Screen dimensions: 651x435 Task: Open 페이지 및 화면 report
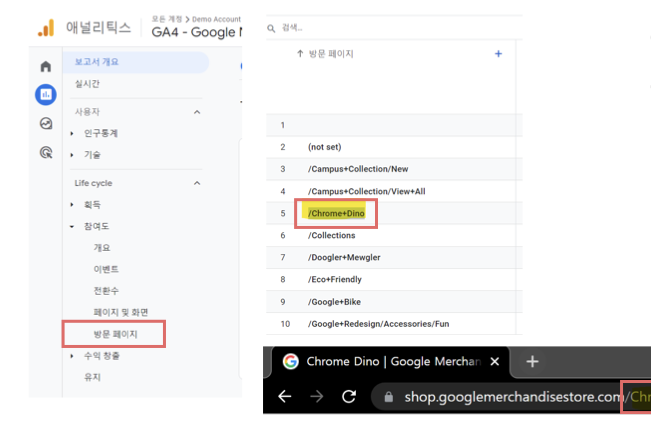(121, 312)
